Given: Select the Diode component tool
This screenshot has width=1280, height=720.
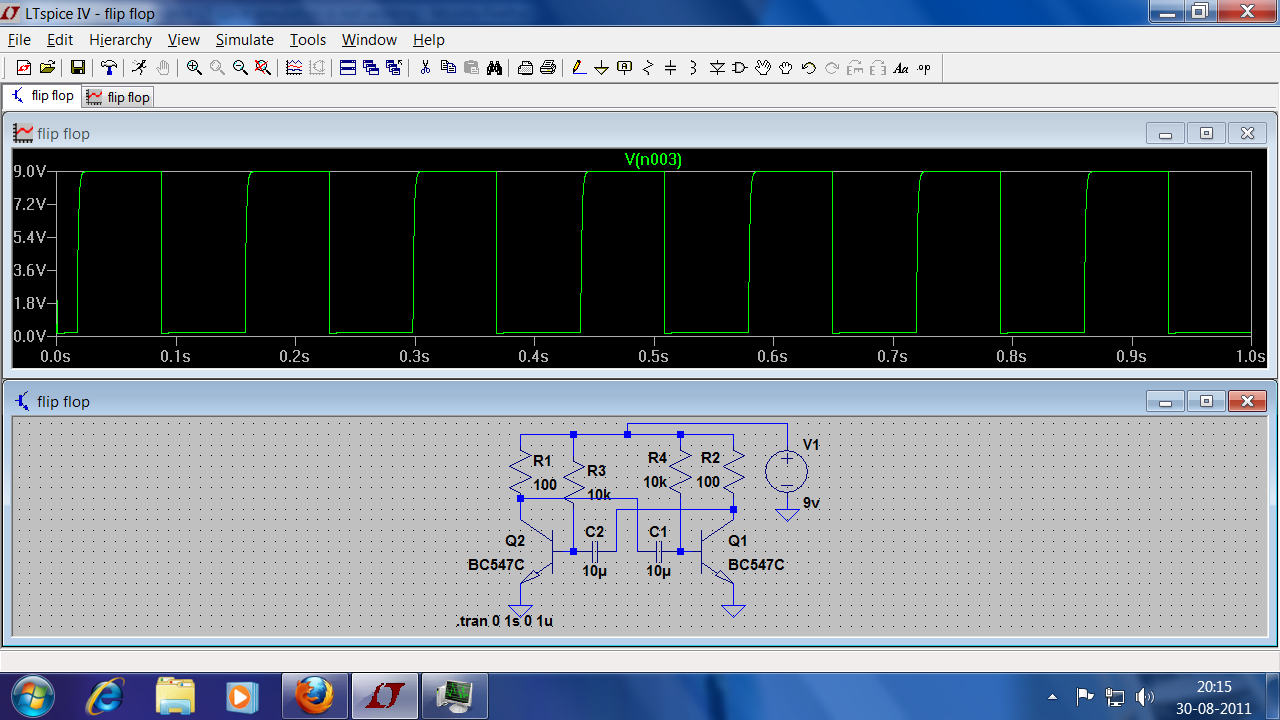Looking at the screenshot, I should click(717, 68).
